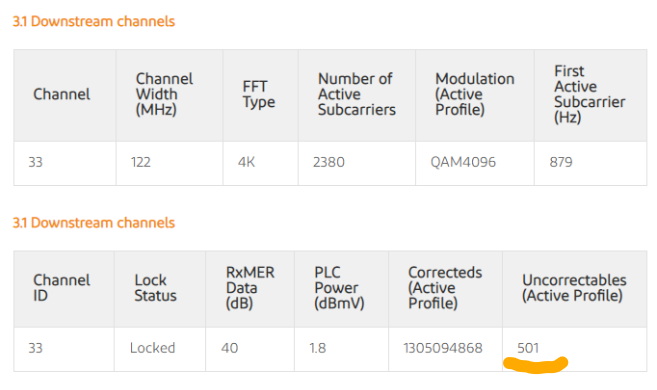The image size is (657, 390).
Task: Select the PLC Power value 1.8
Action: [x=318, y=348]
